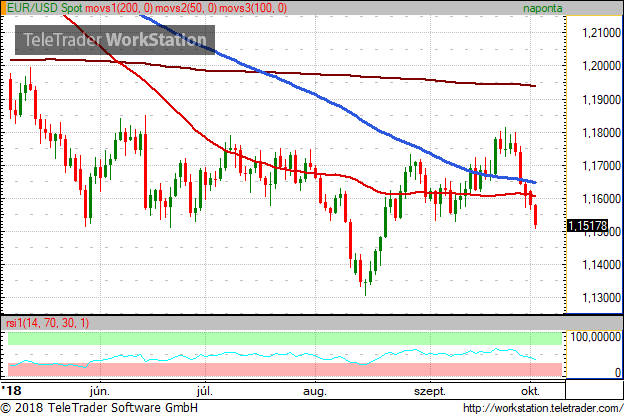Image resolution: width=624 pixels, height=417 pixels.
Task: Click the 1,14000 price axis value
Action: click(601, 264)
